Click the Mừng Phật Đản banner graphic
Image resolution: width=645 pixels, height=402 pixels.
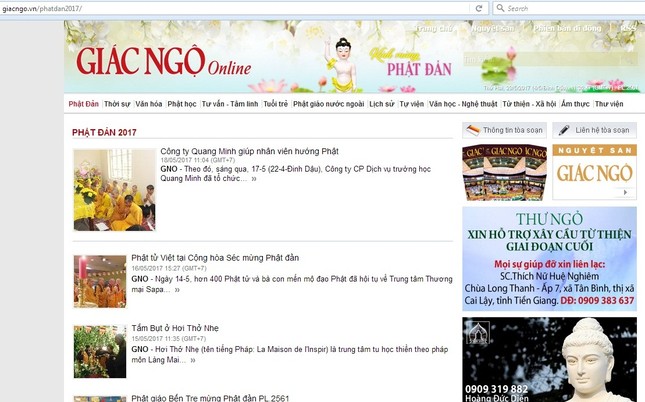(411, 63)
